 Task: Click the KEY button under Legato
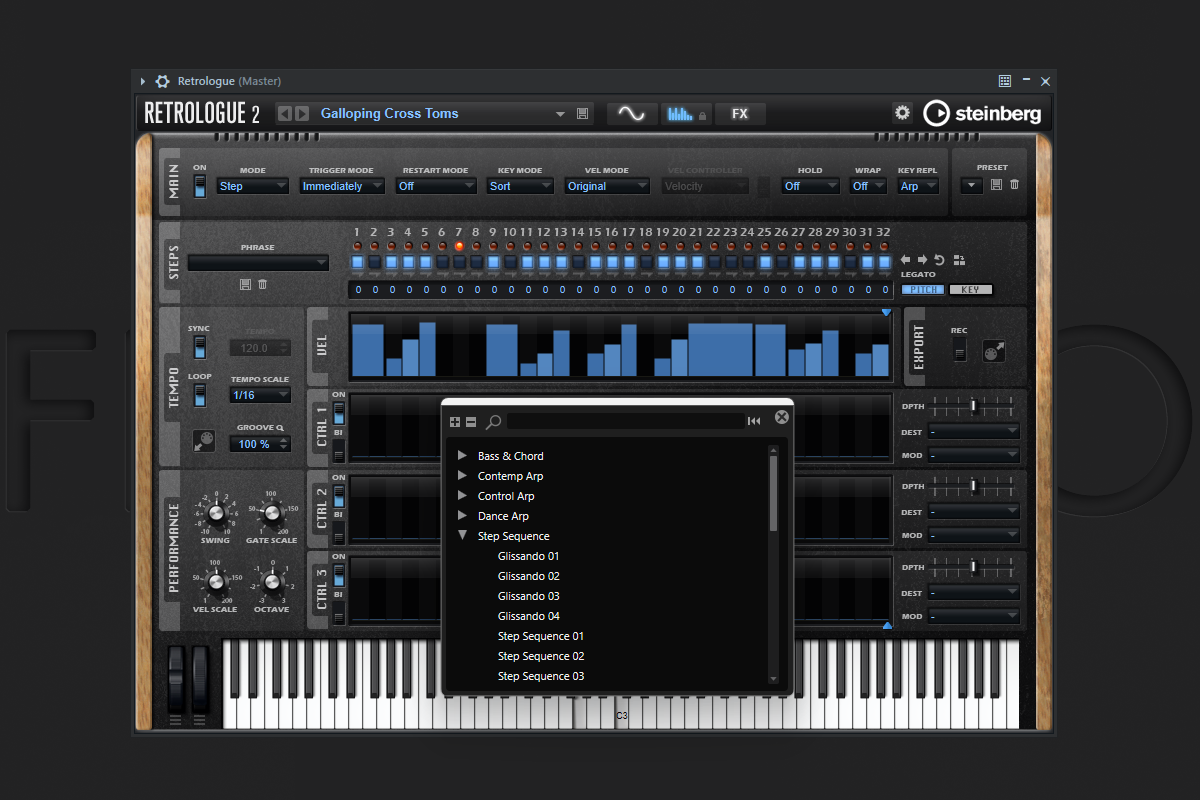click(x=970, y=290)
